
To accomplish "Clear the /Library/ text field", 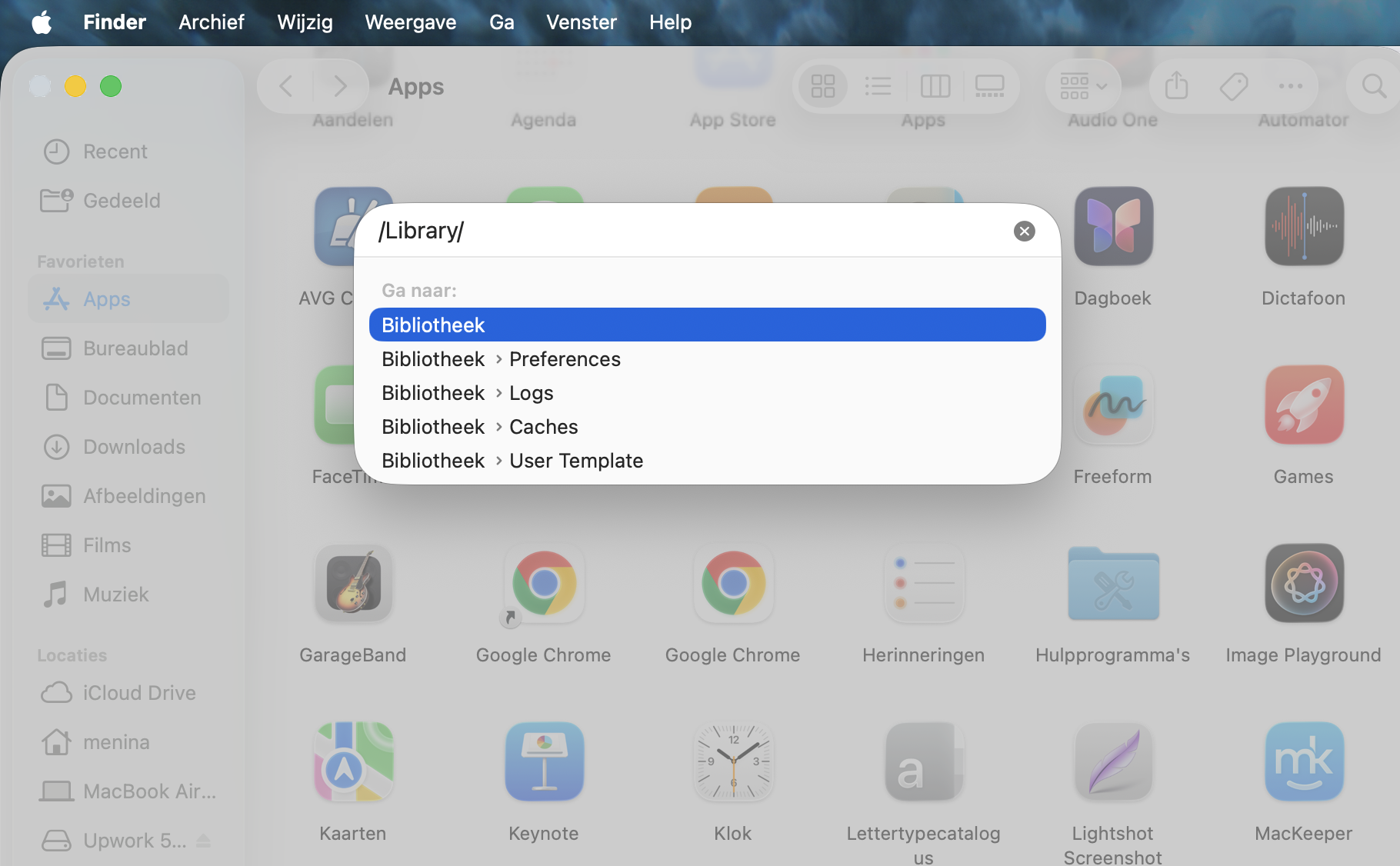I will [x=1024, y=231].
